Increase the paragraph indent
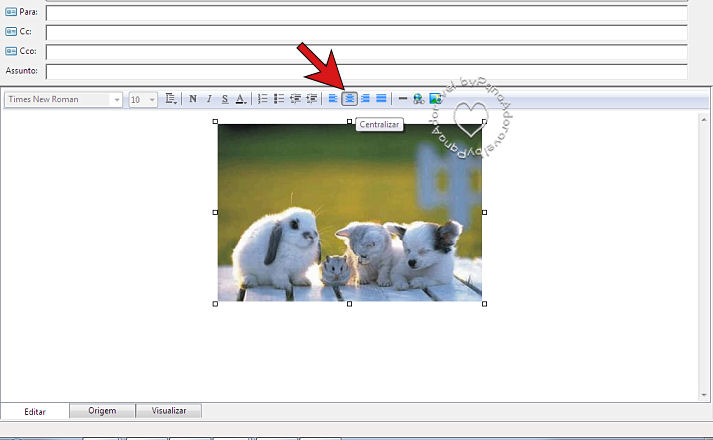 (x=312, y=99)
